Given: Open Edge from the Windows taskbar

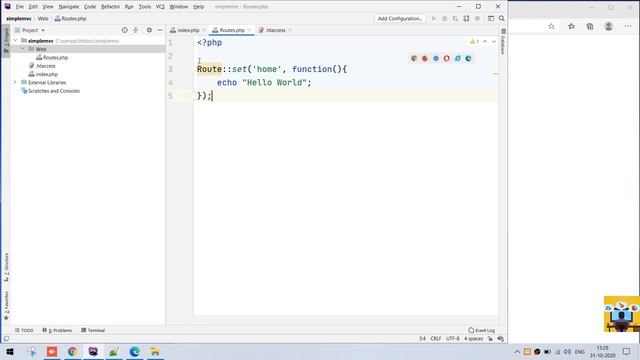Looking at the screenshot, I should coord(134,352).
